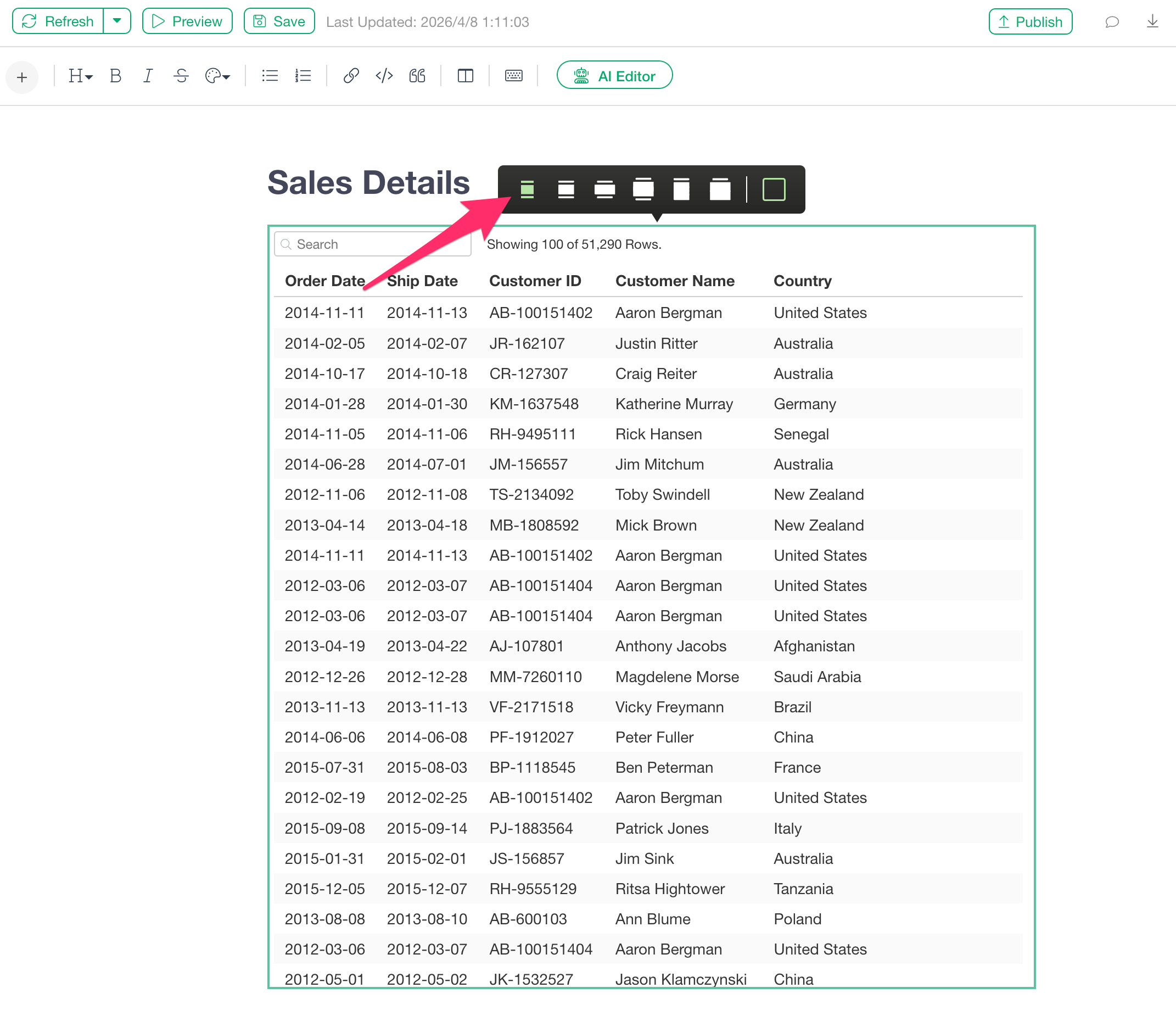This screenshot has height=1027, width=1176.
Task: Insert a bulleted list
Action: coord(270,76)
